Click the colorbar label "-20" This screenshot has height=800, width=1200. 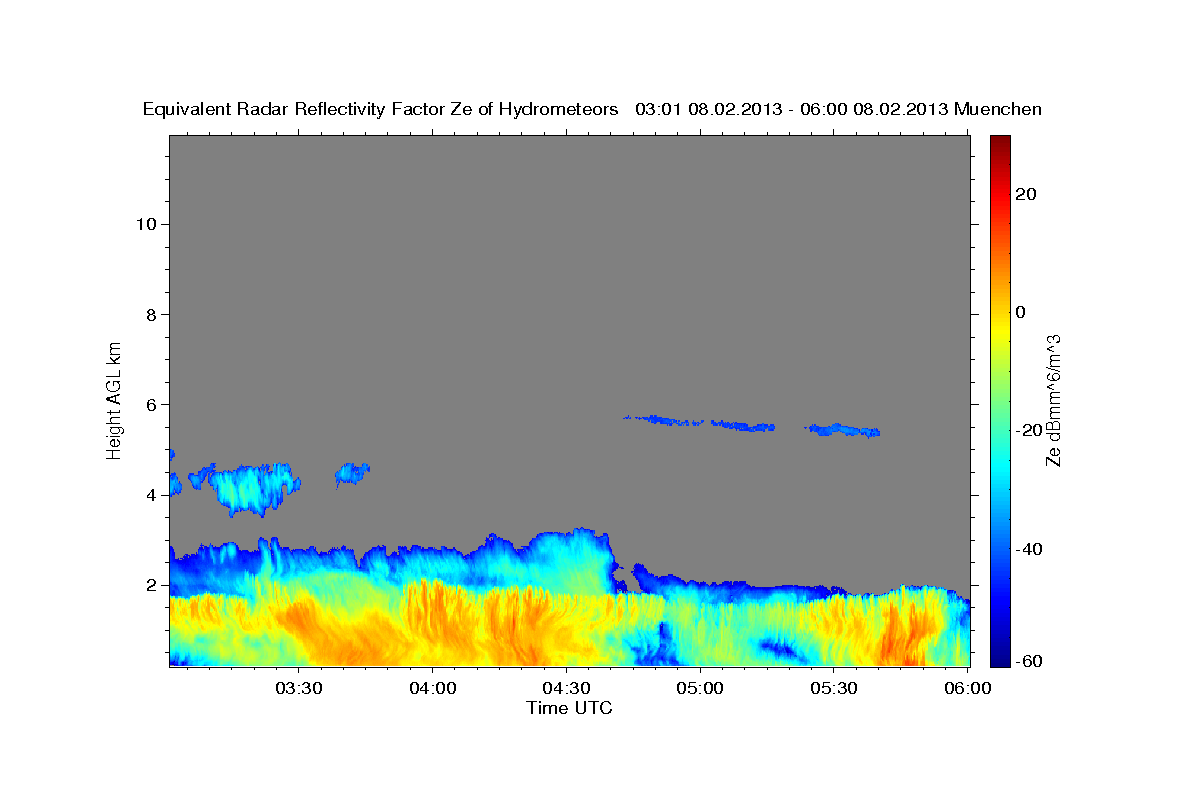tap(1030, 430)
